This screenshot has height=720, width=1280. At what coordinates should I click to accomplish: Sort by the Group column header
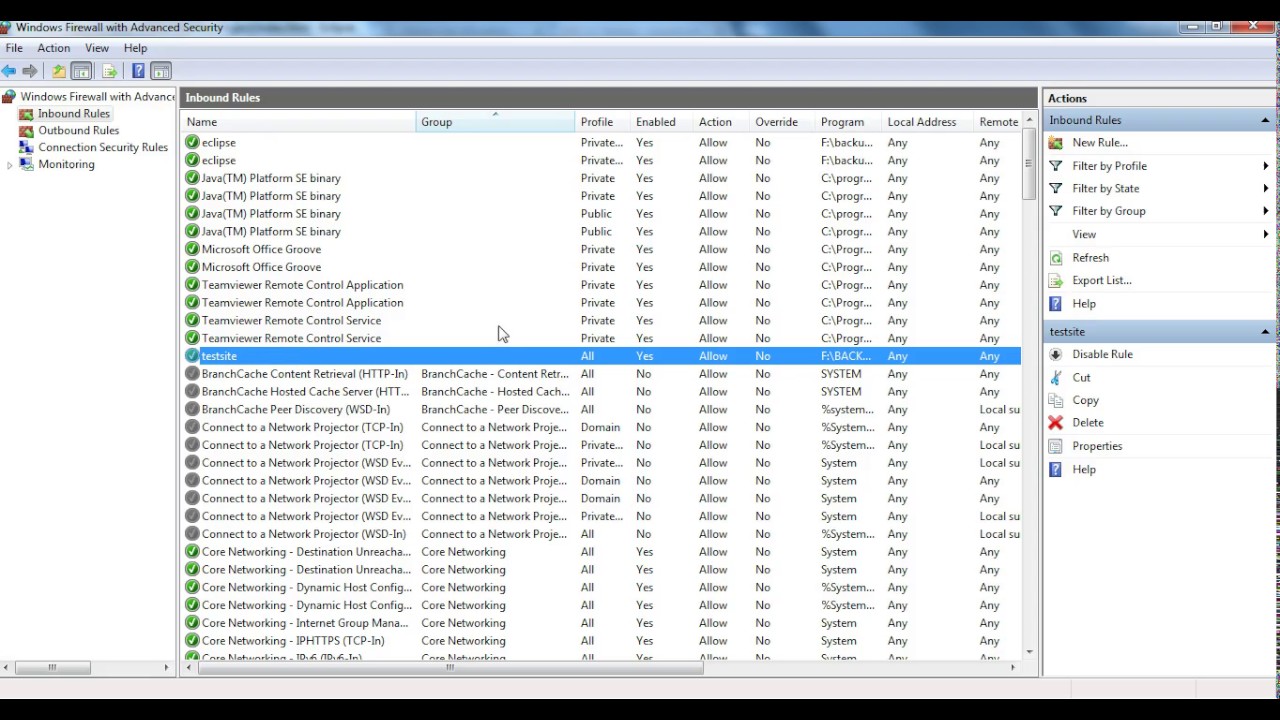[496, 122]
